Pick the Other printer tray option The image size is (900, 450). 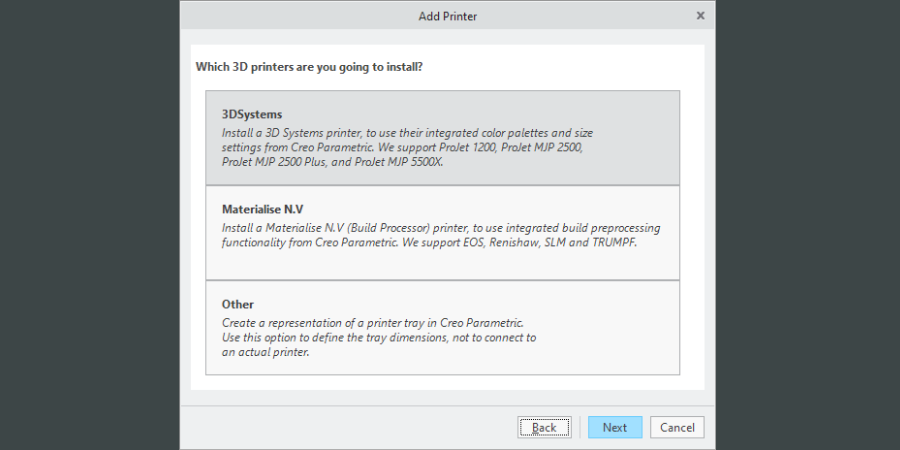click(442, 327)
